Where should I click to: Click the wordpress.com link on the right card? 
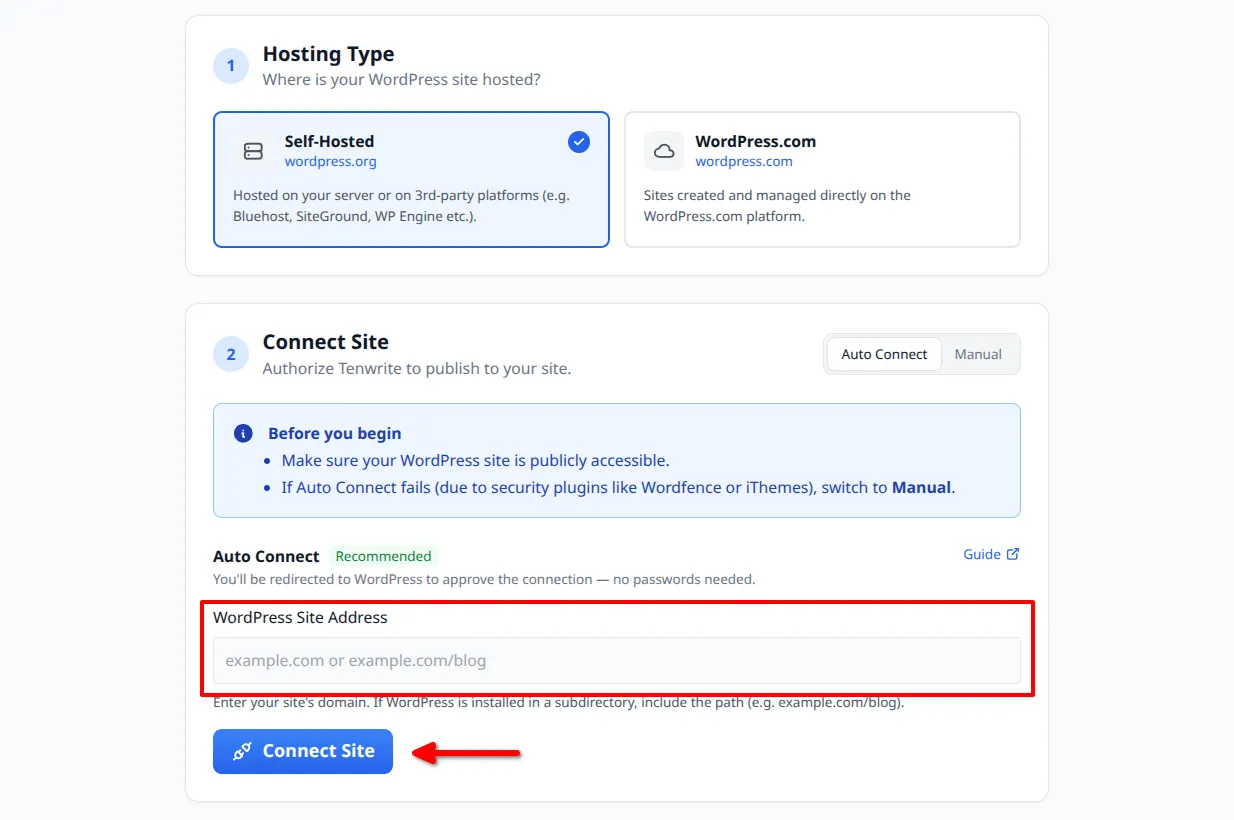pos(742,161)
